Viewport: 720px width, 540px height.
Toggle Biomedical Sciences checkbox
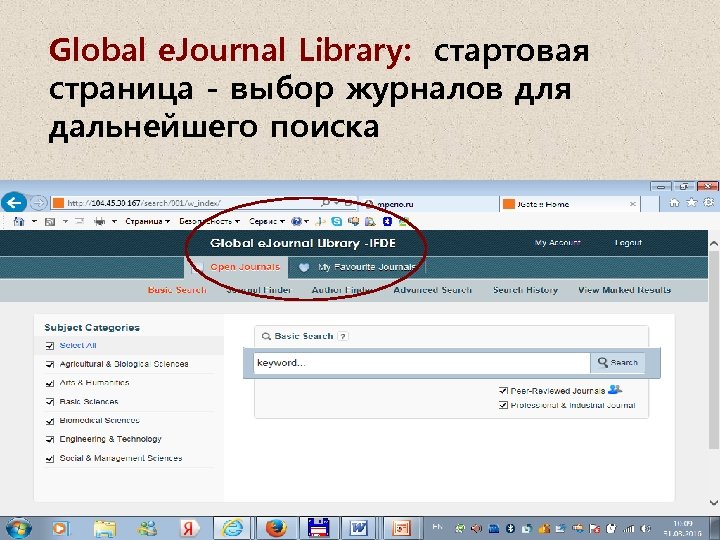[50, 421]
